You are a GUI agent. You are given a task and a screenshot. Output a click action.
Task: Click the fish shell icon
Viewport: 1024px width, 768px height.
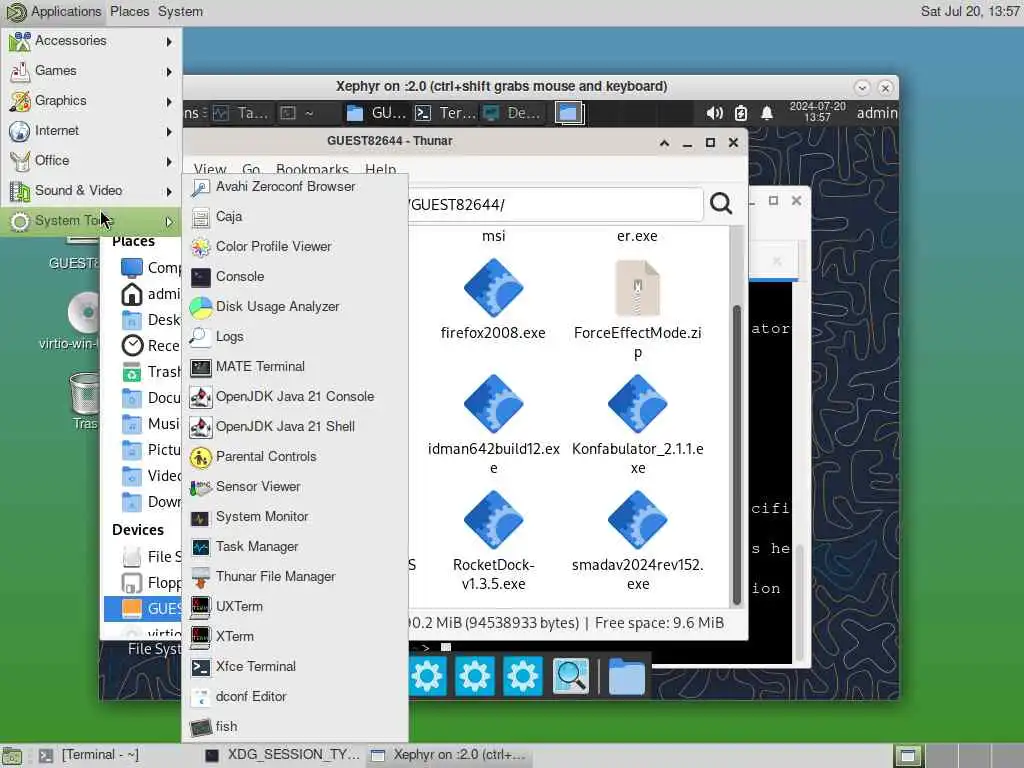tap(200, 727)
